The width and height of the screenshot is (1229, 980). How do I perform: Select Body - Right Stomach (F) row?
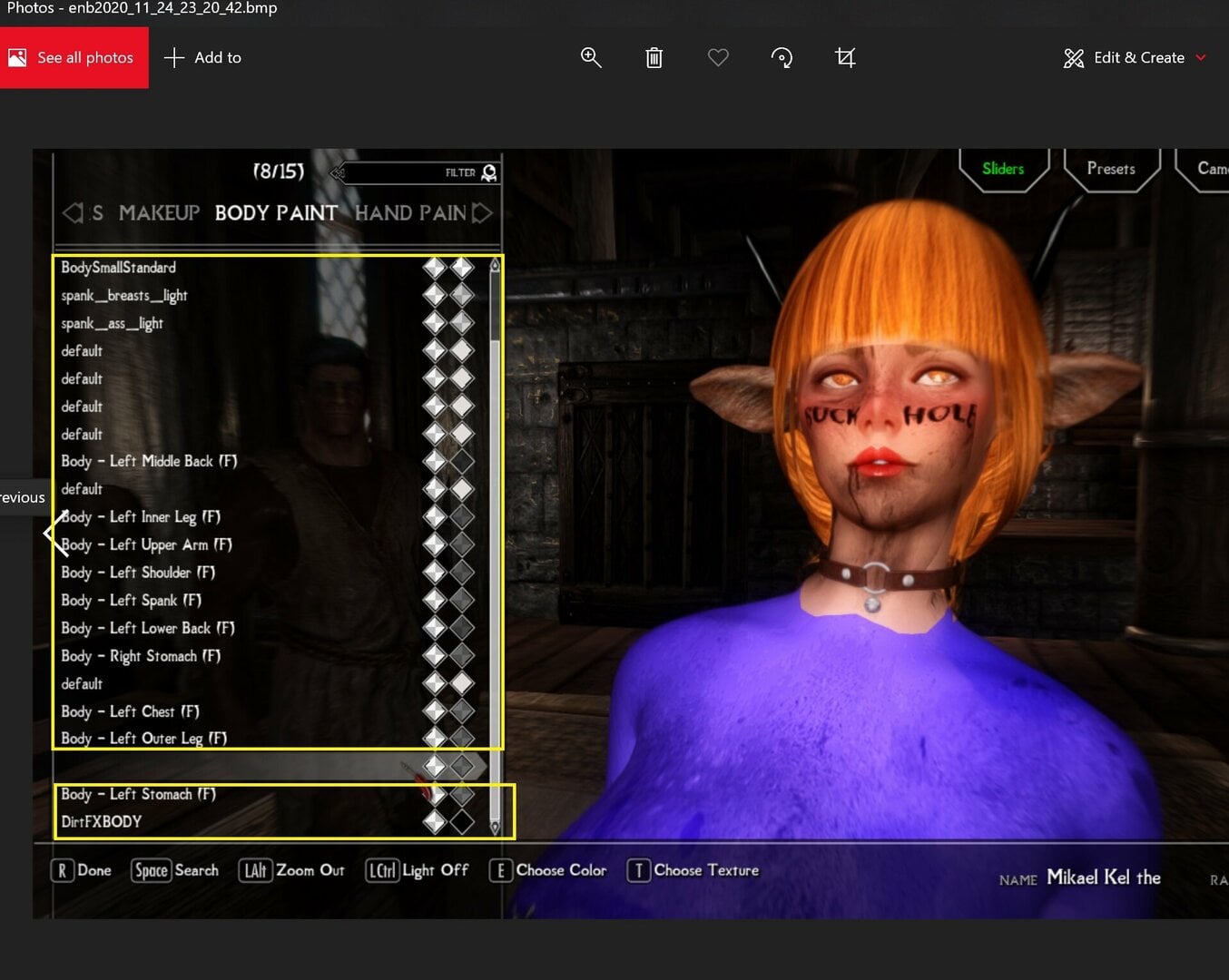click(x=272, y=656)
